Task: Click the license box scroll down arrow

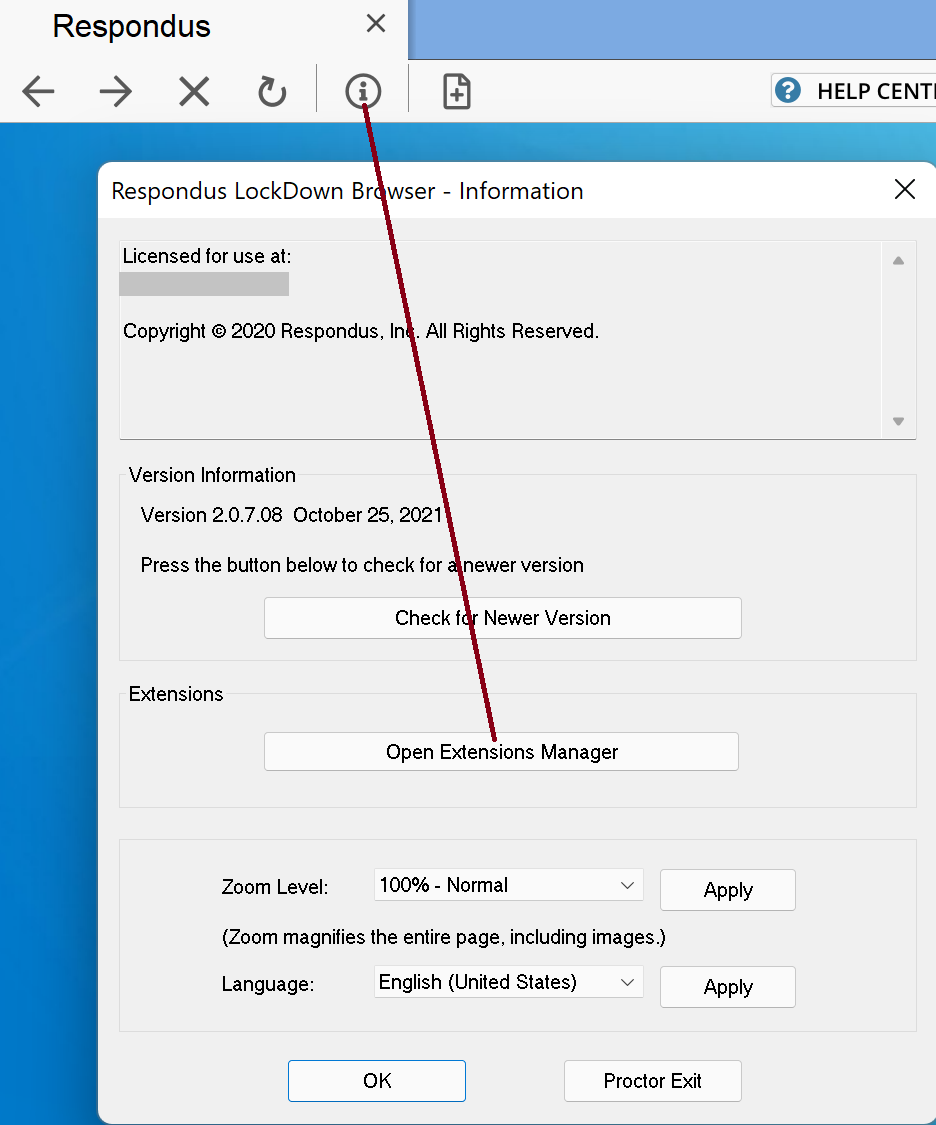Action: [x=898, y=421]
